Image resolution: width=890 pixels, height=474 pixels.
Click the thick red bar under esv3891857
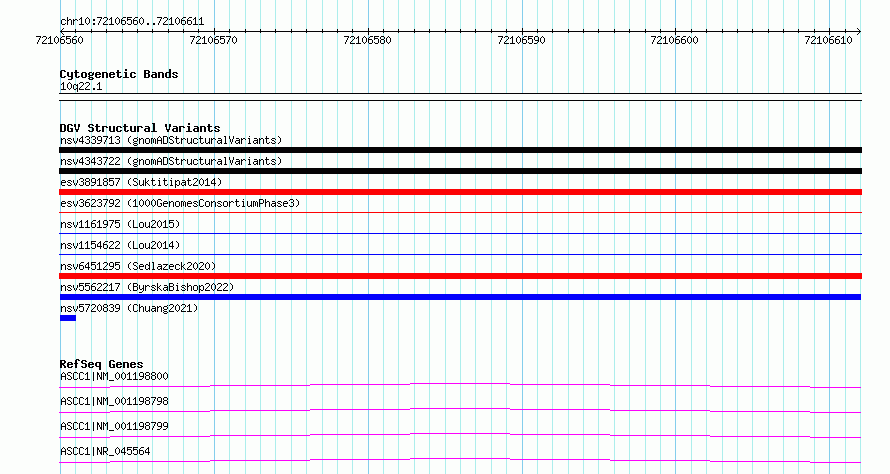point(460,192)
